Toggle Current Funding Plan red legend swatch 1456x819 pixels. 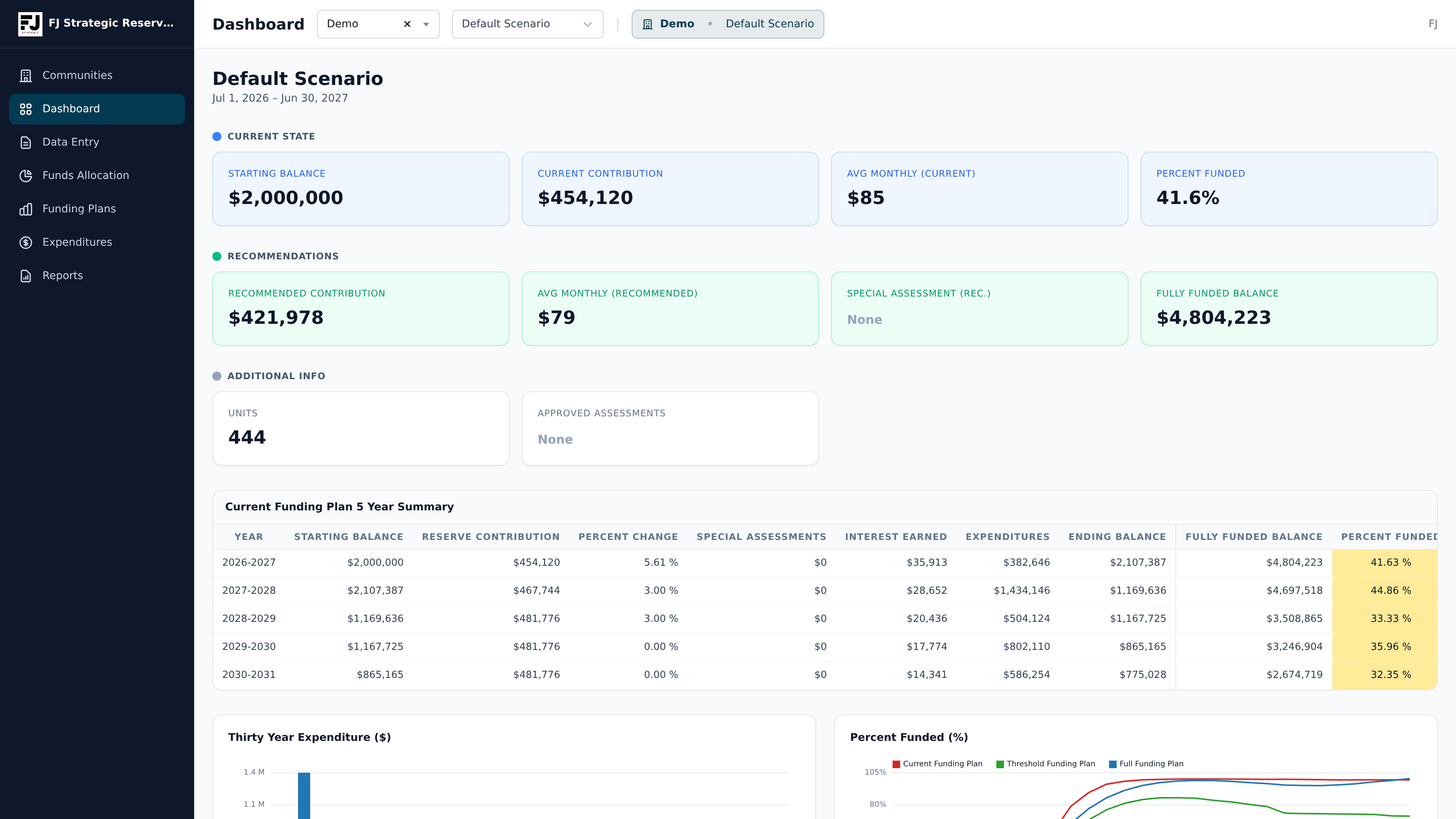[896, 764]
